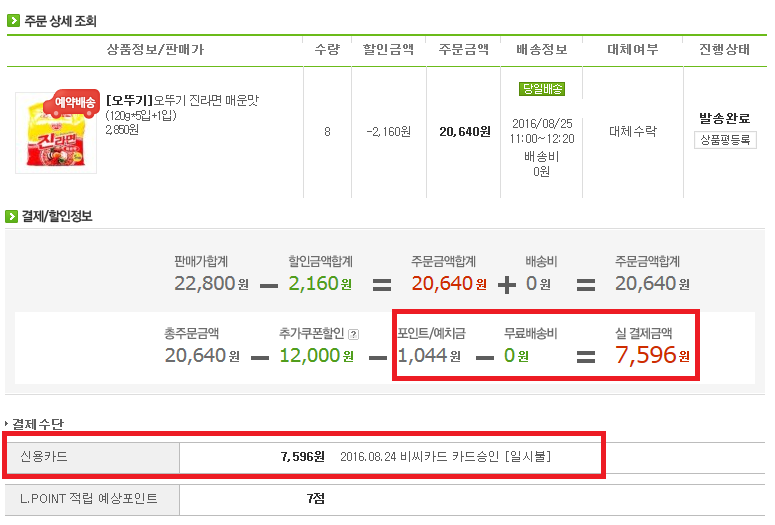Click the small triangle beside 결제수단
Image resolution: width=775 pixels, height=525 pixels.
pos(7,425)
